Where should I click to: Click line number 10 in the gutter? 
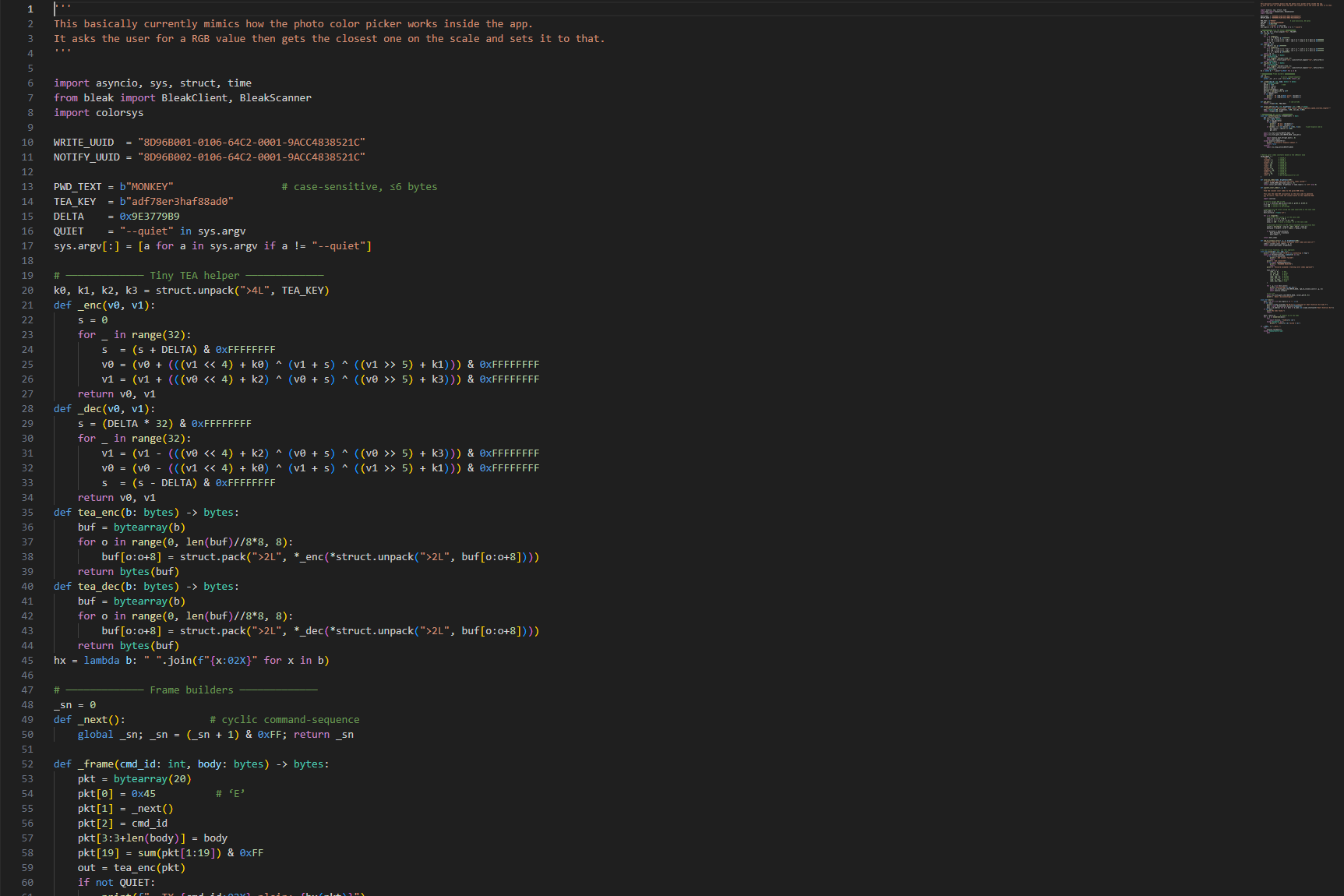pos(27,142)
